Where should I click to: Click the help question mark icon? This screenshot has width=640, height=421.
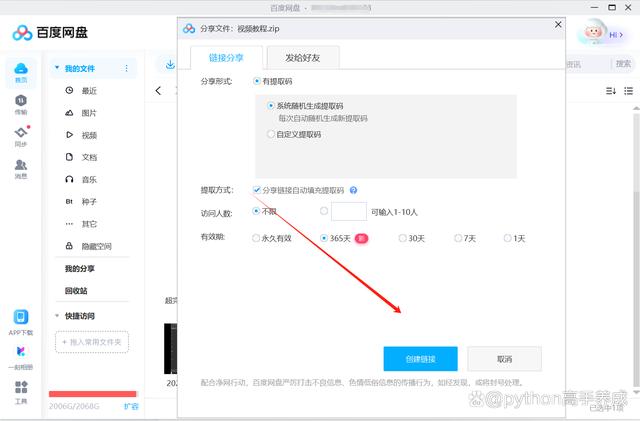tap(353, 190)
